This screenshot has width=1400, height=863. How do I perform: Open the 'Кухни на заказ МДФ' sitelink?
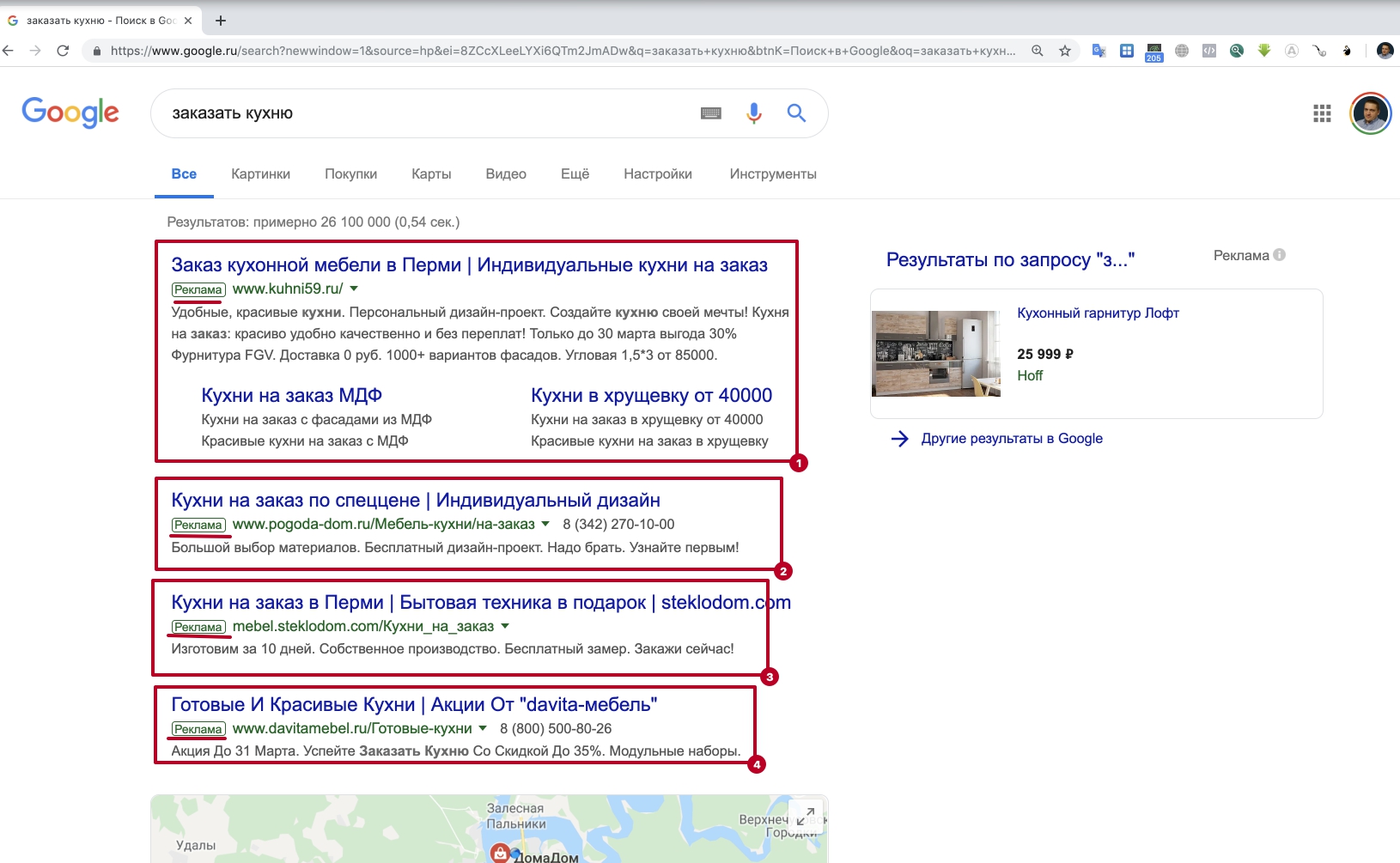(291, 395)
